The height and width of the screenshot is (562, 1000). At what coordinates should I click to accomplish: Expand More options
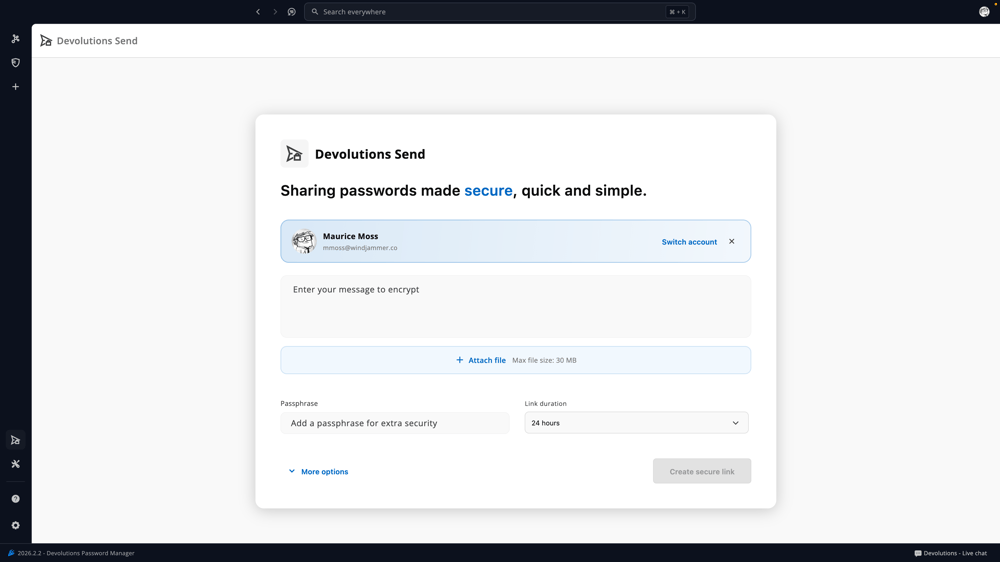(318, 471)
